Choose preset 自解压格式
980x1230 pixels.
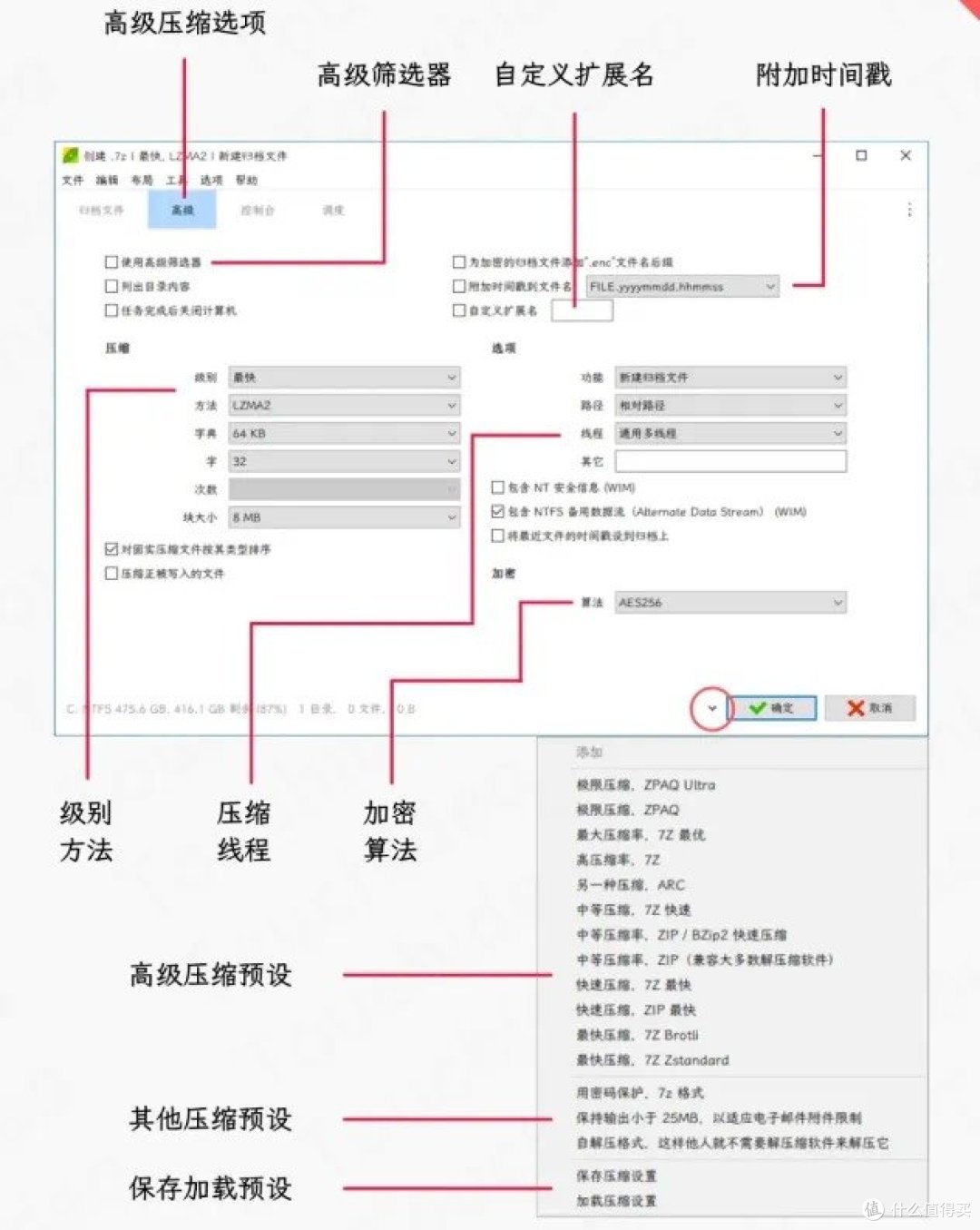[x=732, y=1143]
